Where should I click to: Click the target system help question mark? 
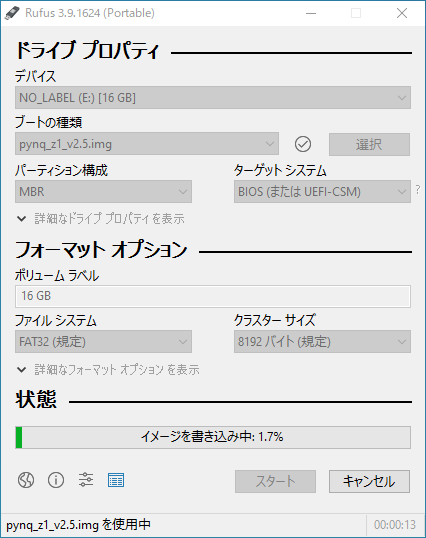pyautogui.click(x=418, y=189)
